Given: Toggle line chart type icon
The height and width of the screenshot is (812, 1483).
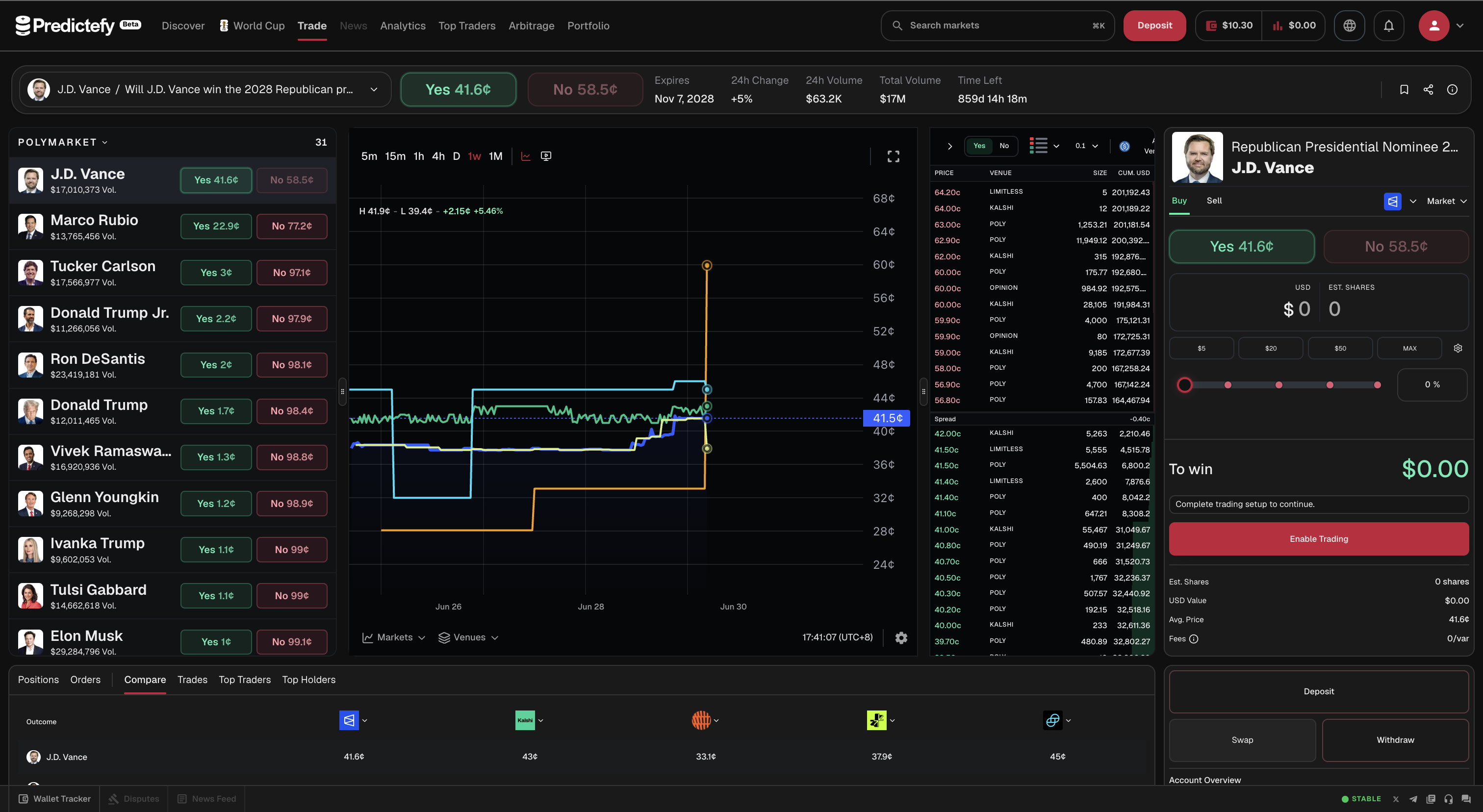Looking at the screenshot, I should [x=526, y=156].
